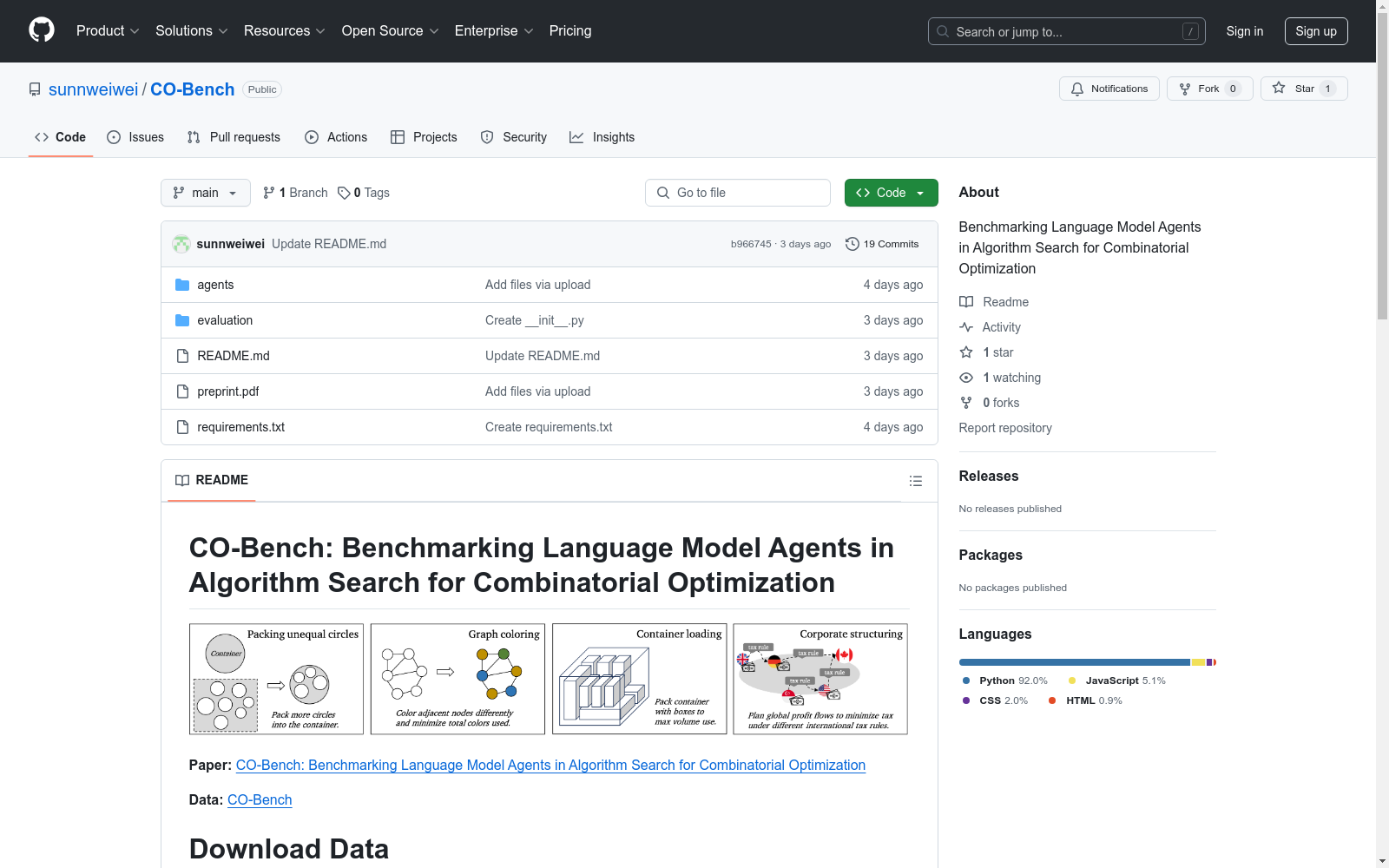Click the Sign up button
Screen dimensions: 1389x868
point(1316,31)
